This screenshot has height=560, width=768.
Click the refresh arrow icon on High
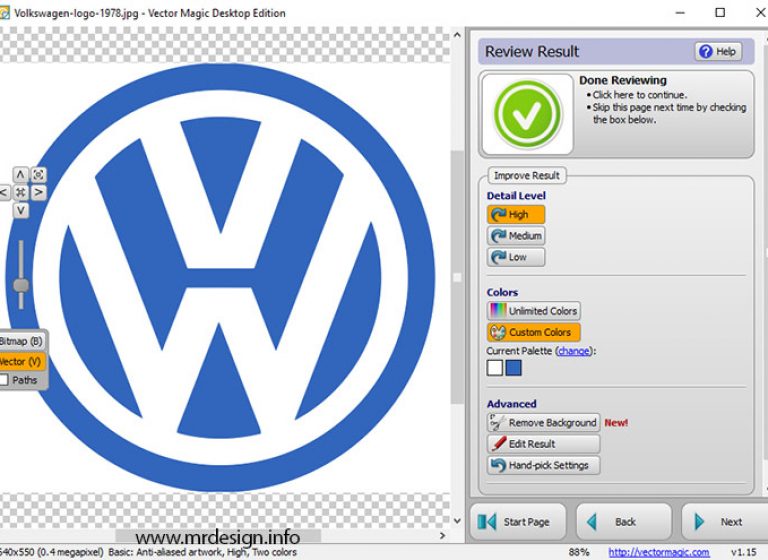point(499,215)
